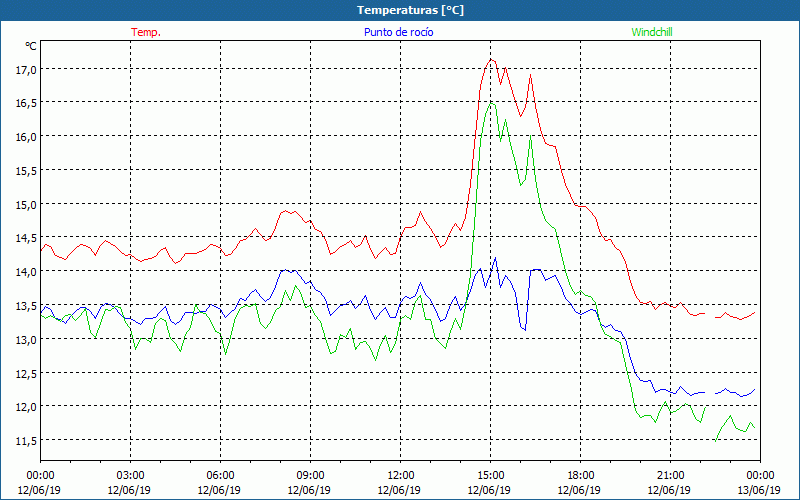Click the 15:00 time axis label
The image size is (800, 500).
coord(490,476)
